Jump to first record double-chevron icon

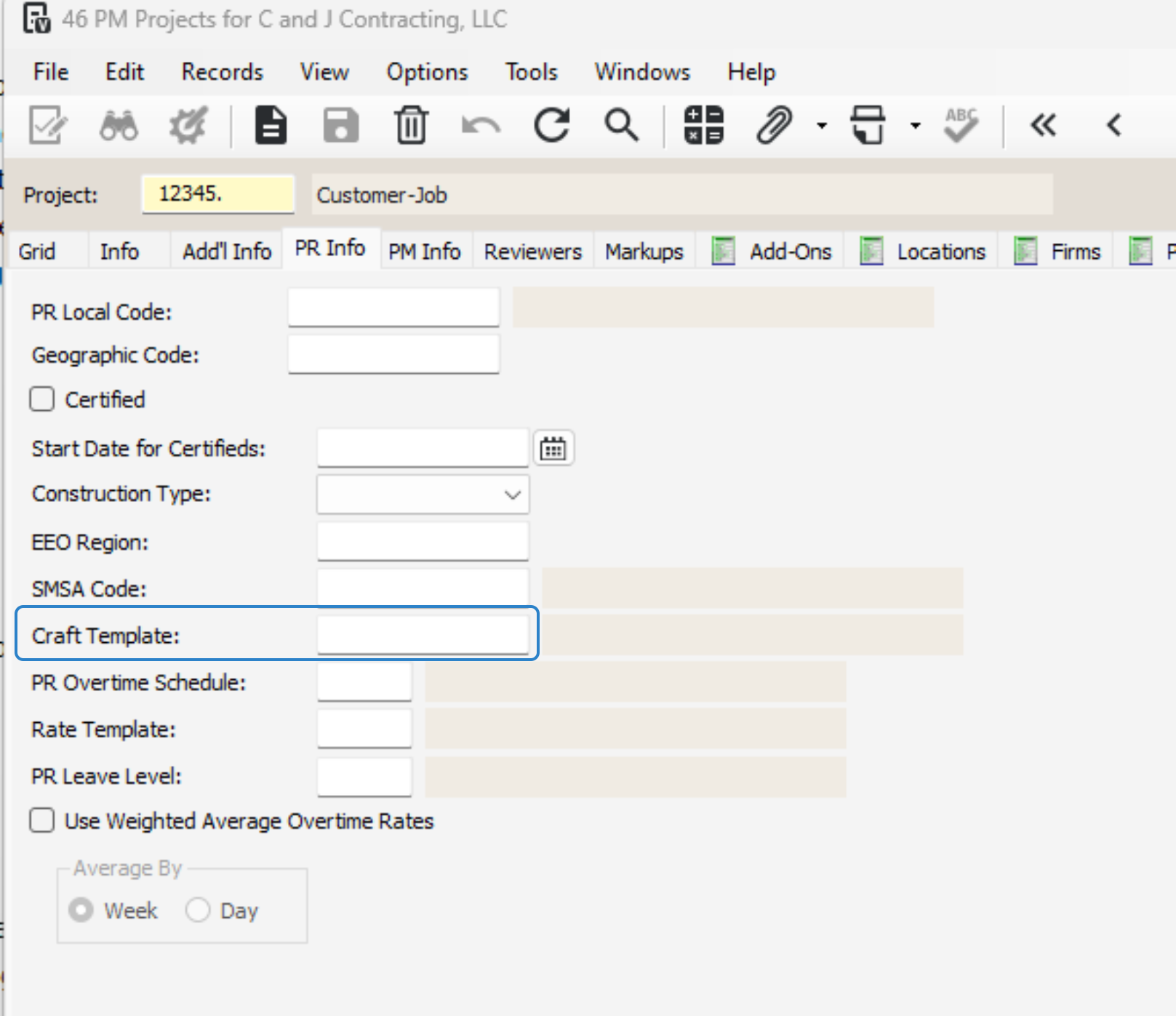(1044, 126)
